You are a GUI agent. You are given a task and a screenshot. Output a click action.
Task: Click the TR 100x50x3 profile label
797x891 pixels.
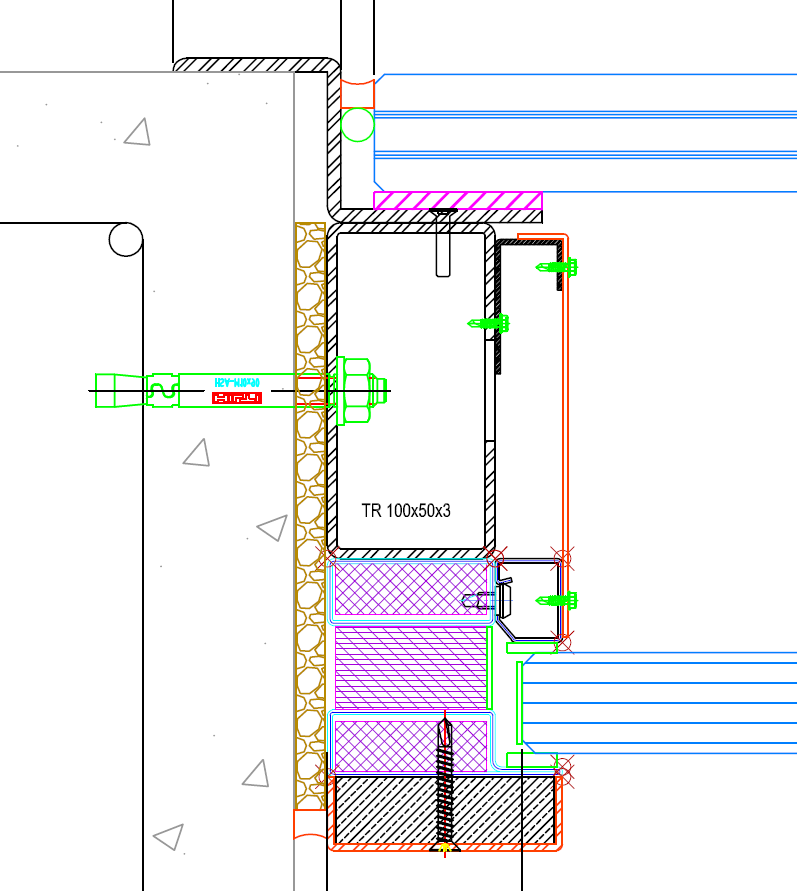tap(406, 511)
